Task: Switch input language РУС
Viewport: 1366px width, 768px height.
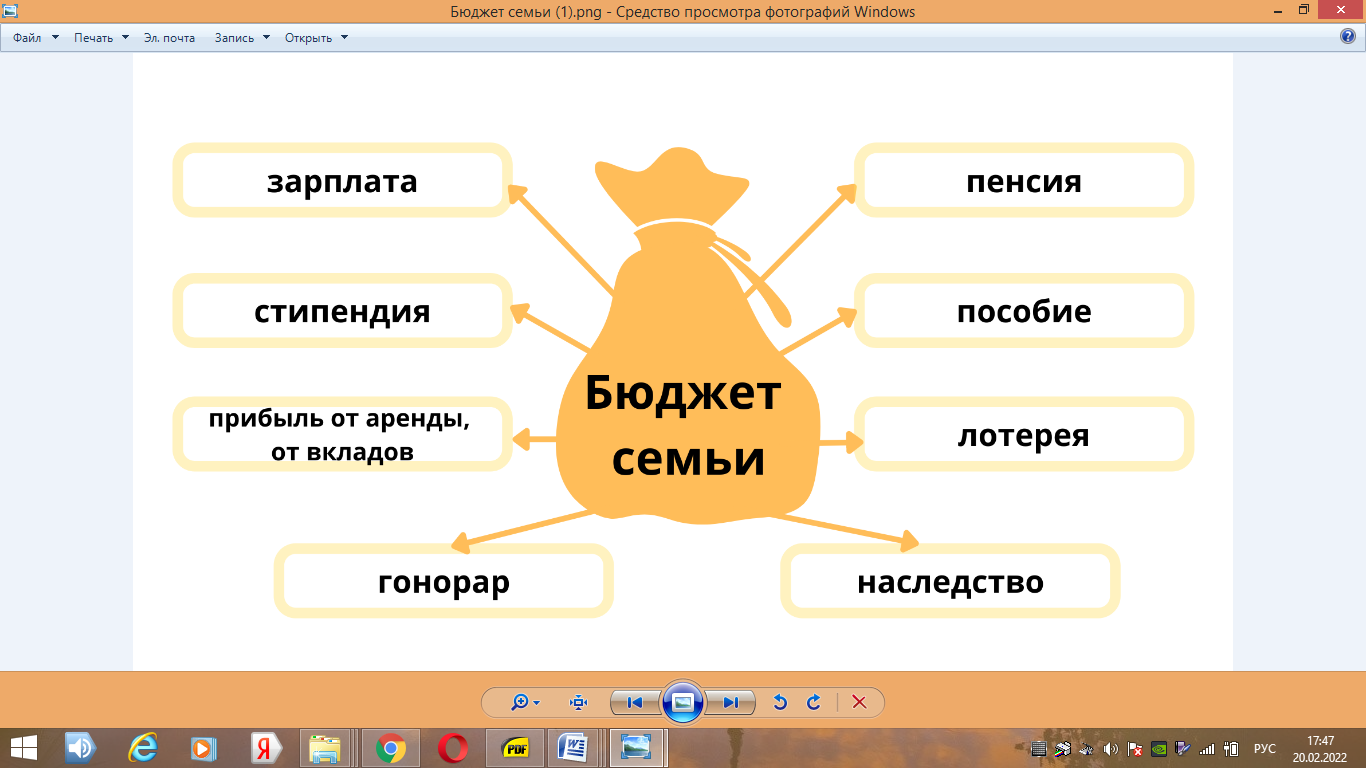Action: pos(1265,748)
